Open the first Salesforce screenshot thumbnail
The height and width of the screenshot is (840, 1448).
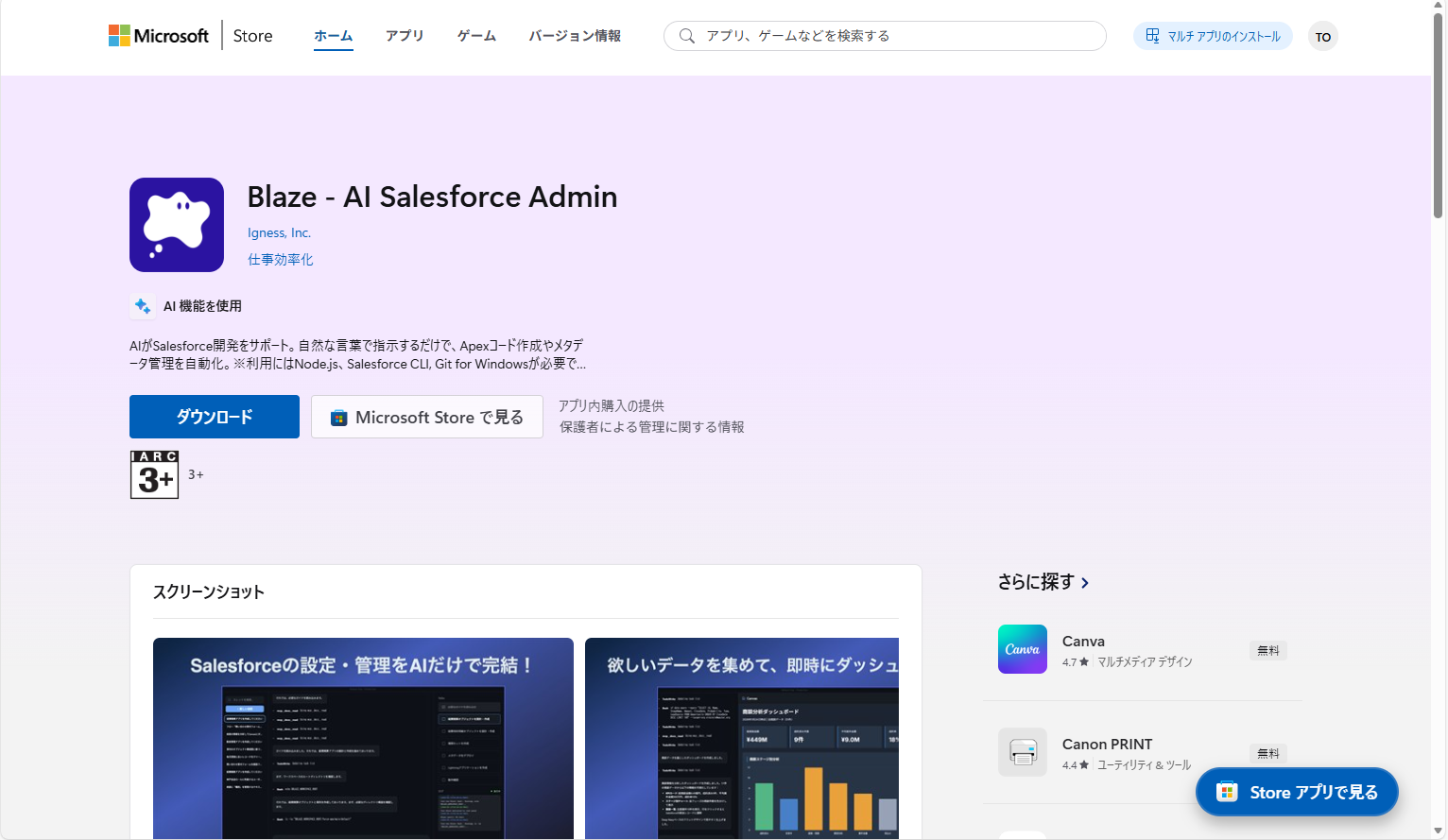pos(363,738)
